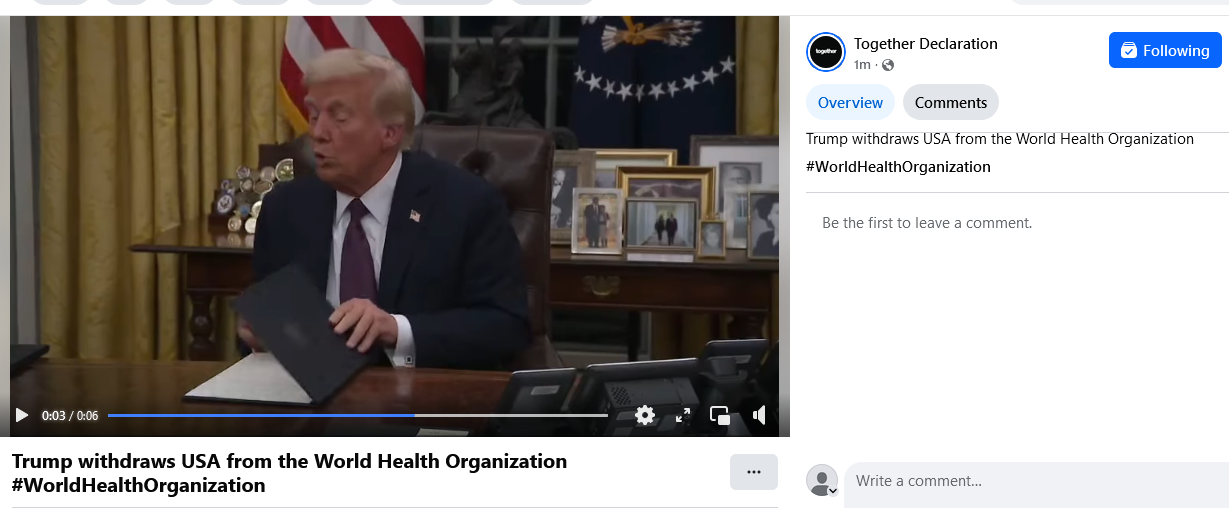1229x508 pixels.
Task: Click the #WorldHealthOrganization hashtag in video title
Action: 139,486
